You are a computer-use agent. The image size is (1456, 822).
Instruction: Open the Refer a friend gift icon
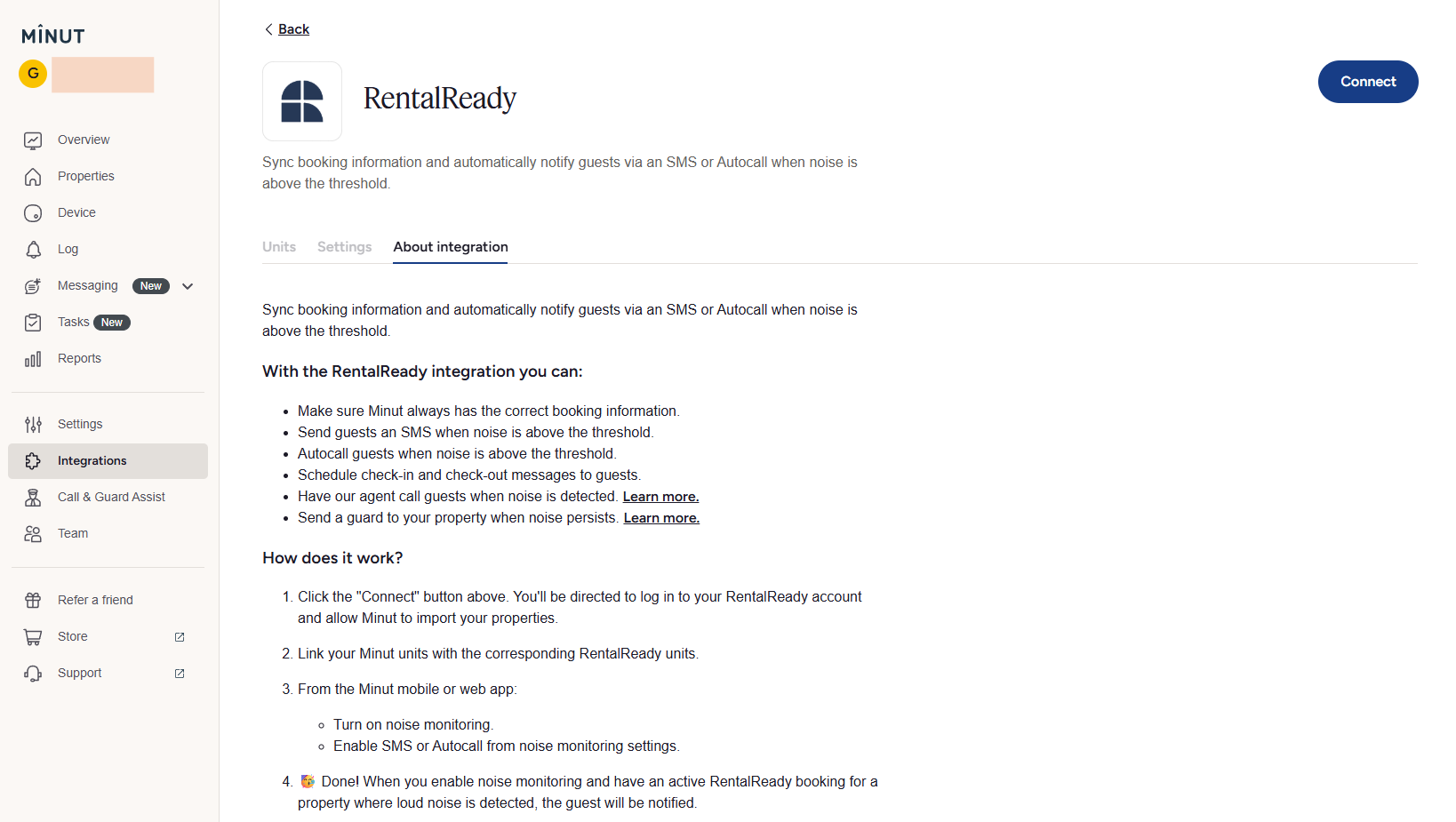pyautogui.click(x=33, y=601)
